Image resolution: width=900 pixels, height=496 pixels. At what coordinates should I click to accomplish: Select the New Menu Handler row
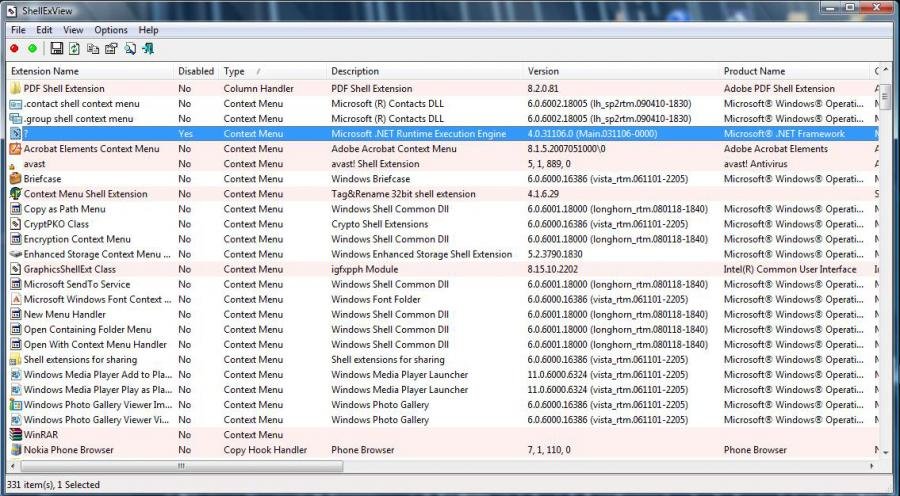pos(443,314)
